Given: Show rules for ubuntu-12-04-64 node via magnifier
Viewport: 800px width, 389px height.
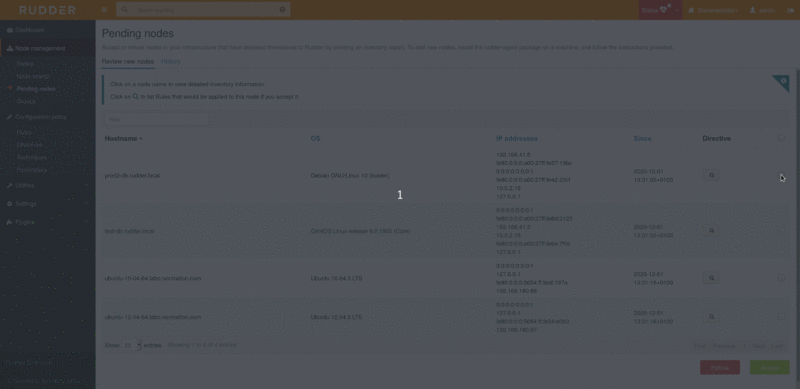Looking at the screenshot, I should point(711,317).
